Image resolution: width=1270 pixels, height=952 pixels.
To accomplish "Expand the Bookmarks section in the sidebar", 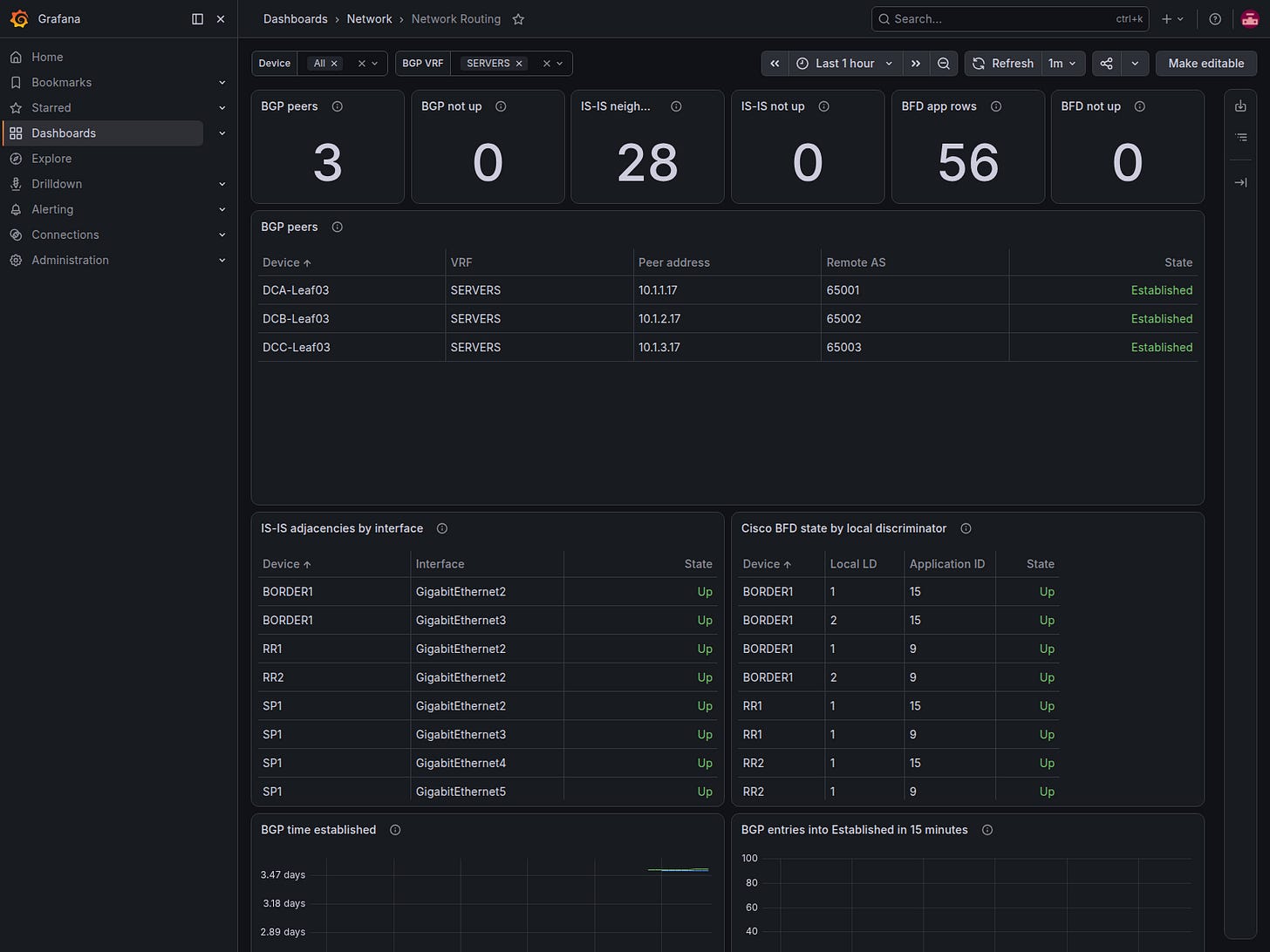I will click(222, 83).
